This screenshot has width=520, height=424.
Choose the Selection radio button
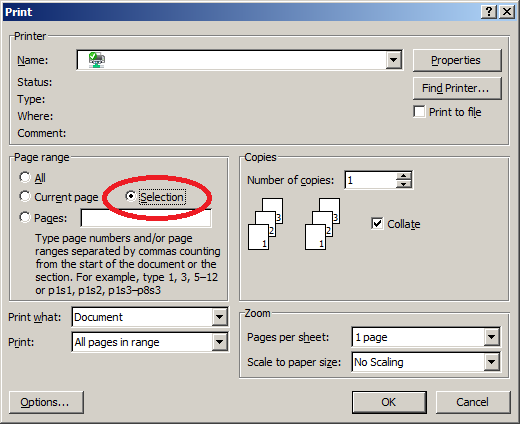[131, 196]
